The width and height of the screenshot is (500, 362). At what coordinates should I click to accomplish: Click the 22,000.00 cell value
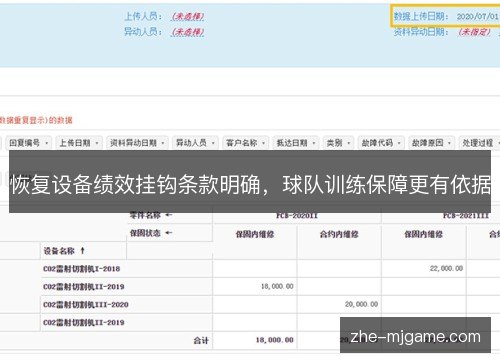point(446,268)
